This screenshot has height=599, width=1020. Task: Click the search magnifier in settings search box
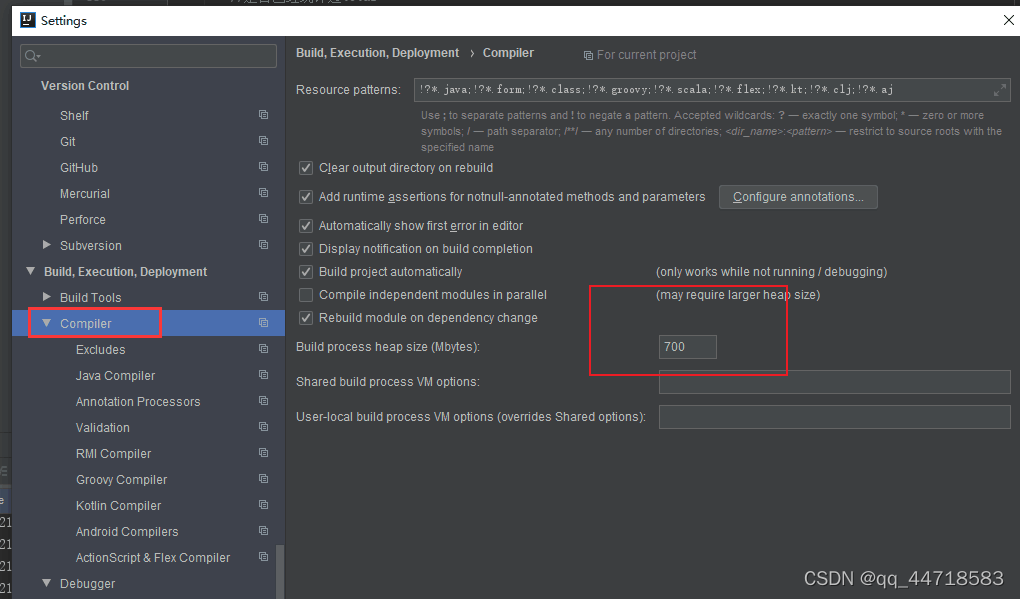click(x=31, y=56)
